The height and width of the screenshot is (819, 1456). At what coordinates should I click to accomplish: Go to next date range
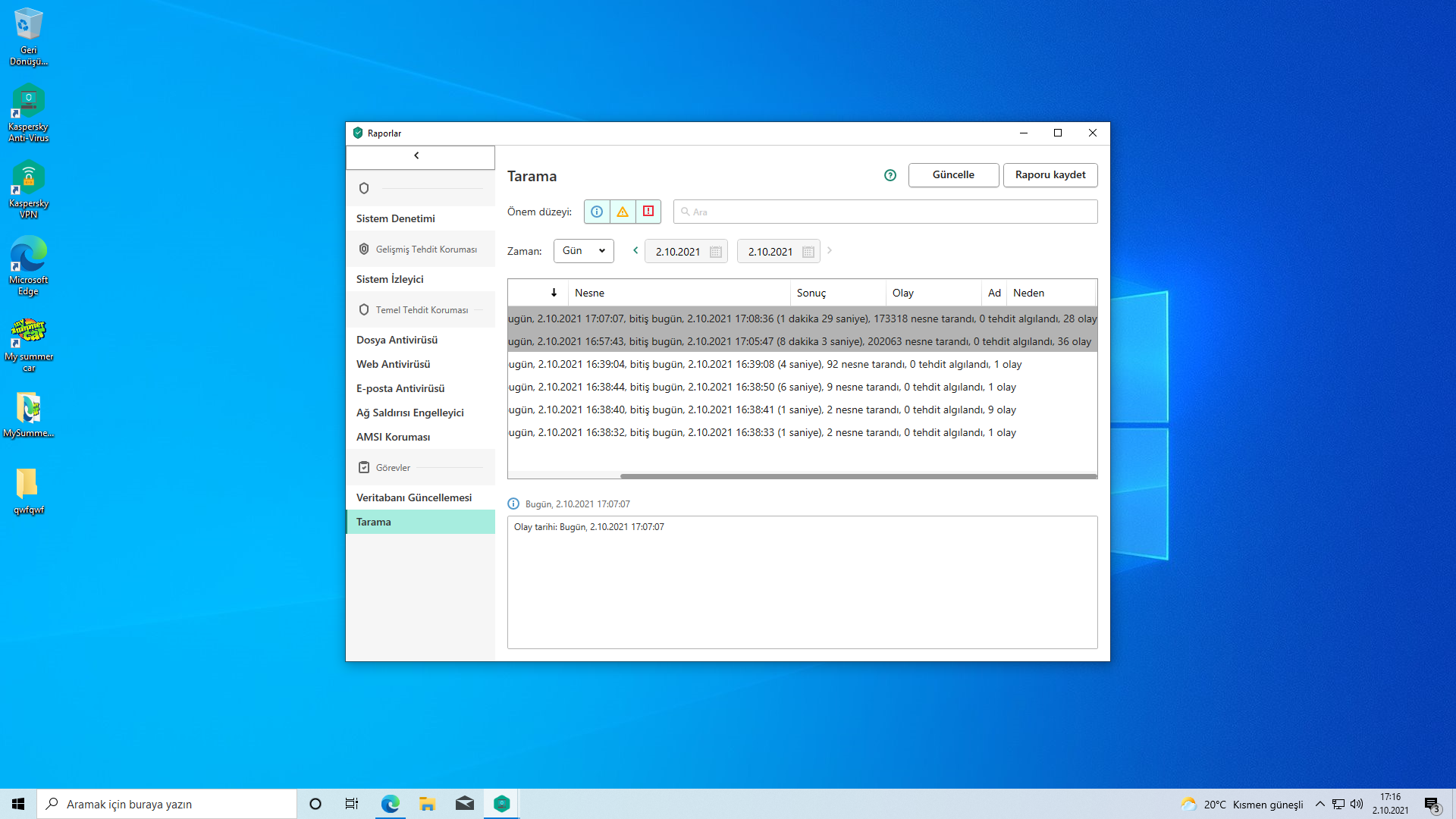click(830, 250)
